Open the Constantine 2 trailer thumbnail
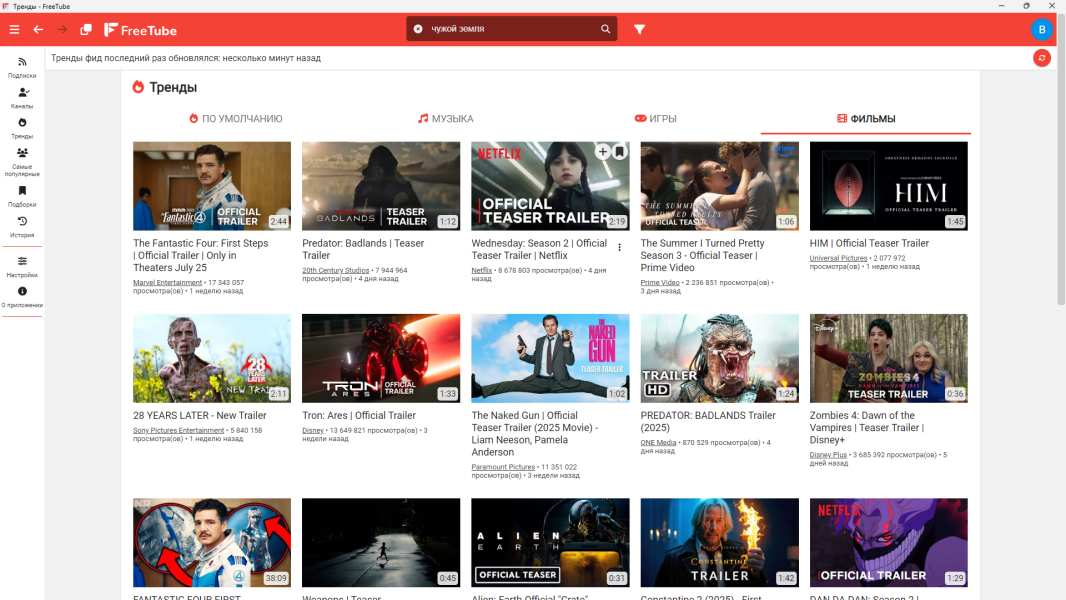This screenshot has height=600, width=1066. [x=719, y=542]
